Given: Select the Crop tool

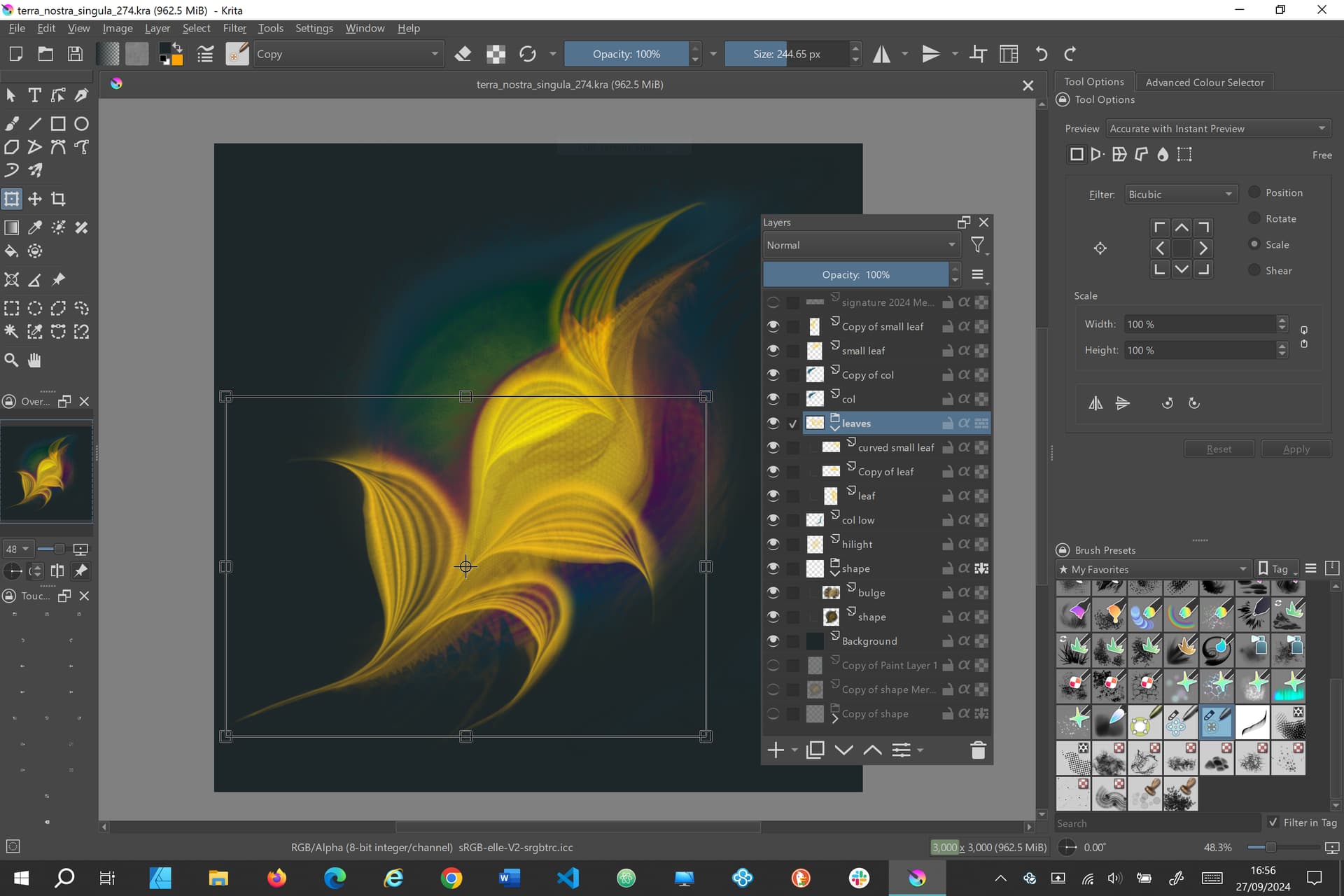Looking at the screenshot, I should point(59,199).
